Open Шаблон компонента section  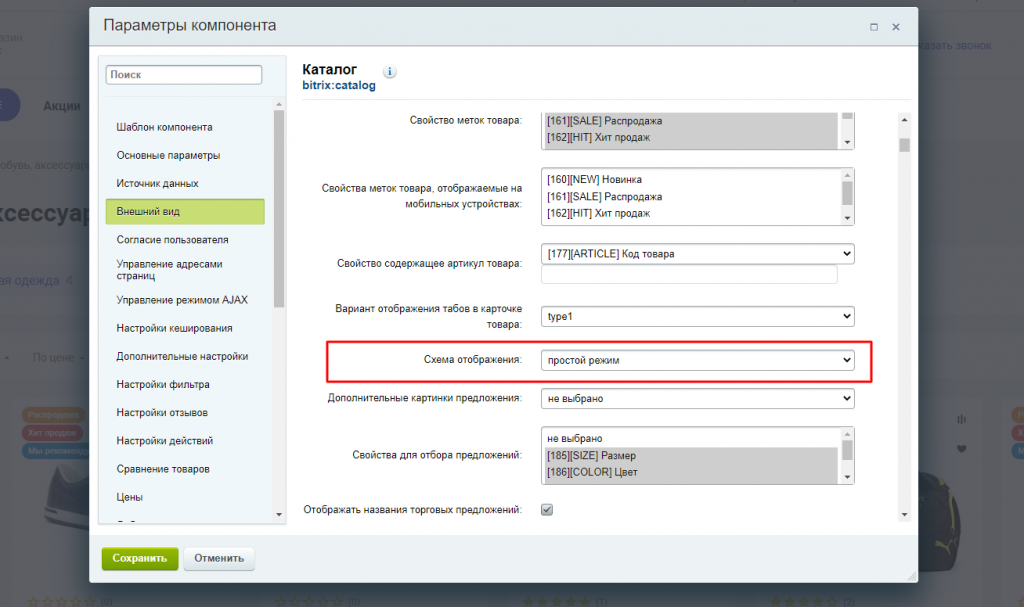point(165,127)
